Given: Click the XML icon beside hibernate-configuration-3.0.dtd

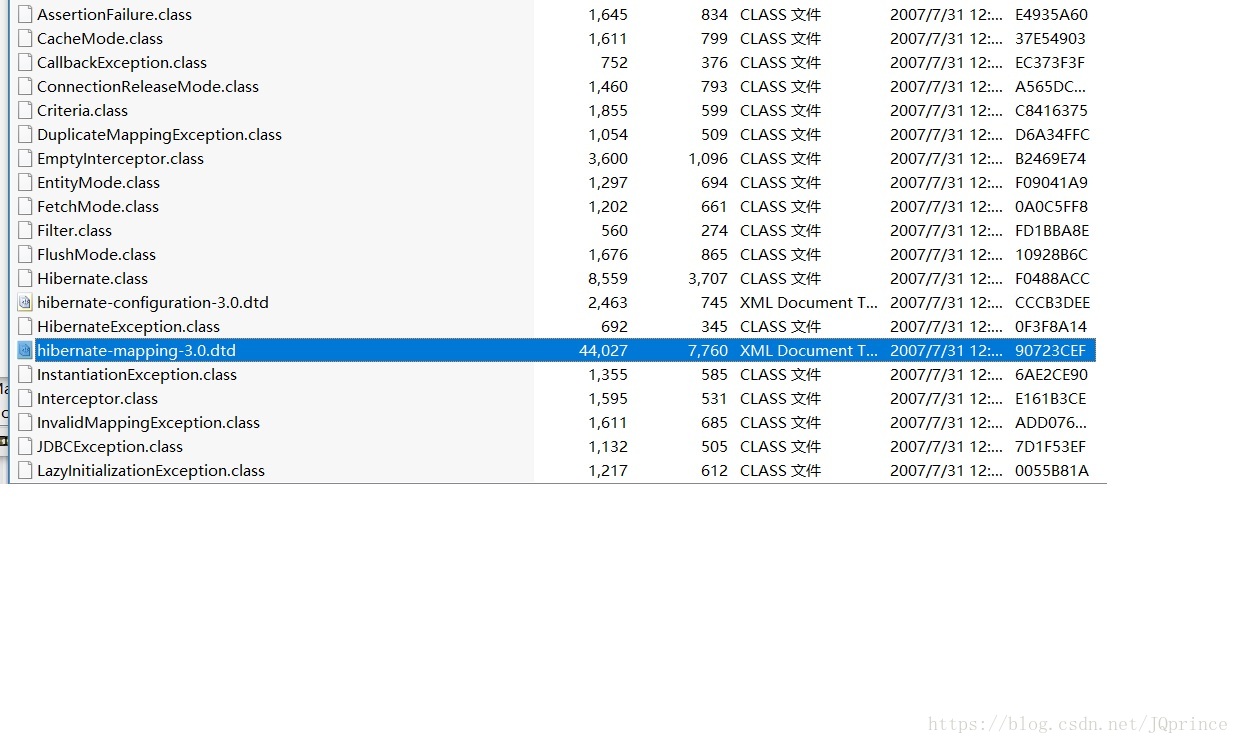Looking at the screenshot, I should pos(24,302).
